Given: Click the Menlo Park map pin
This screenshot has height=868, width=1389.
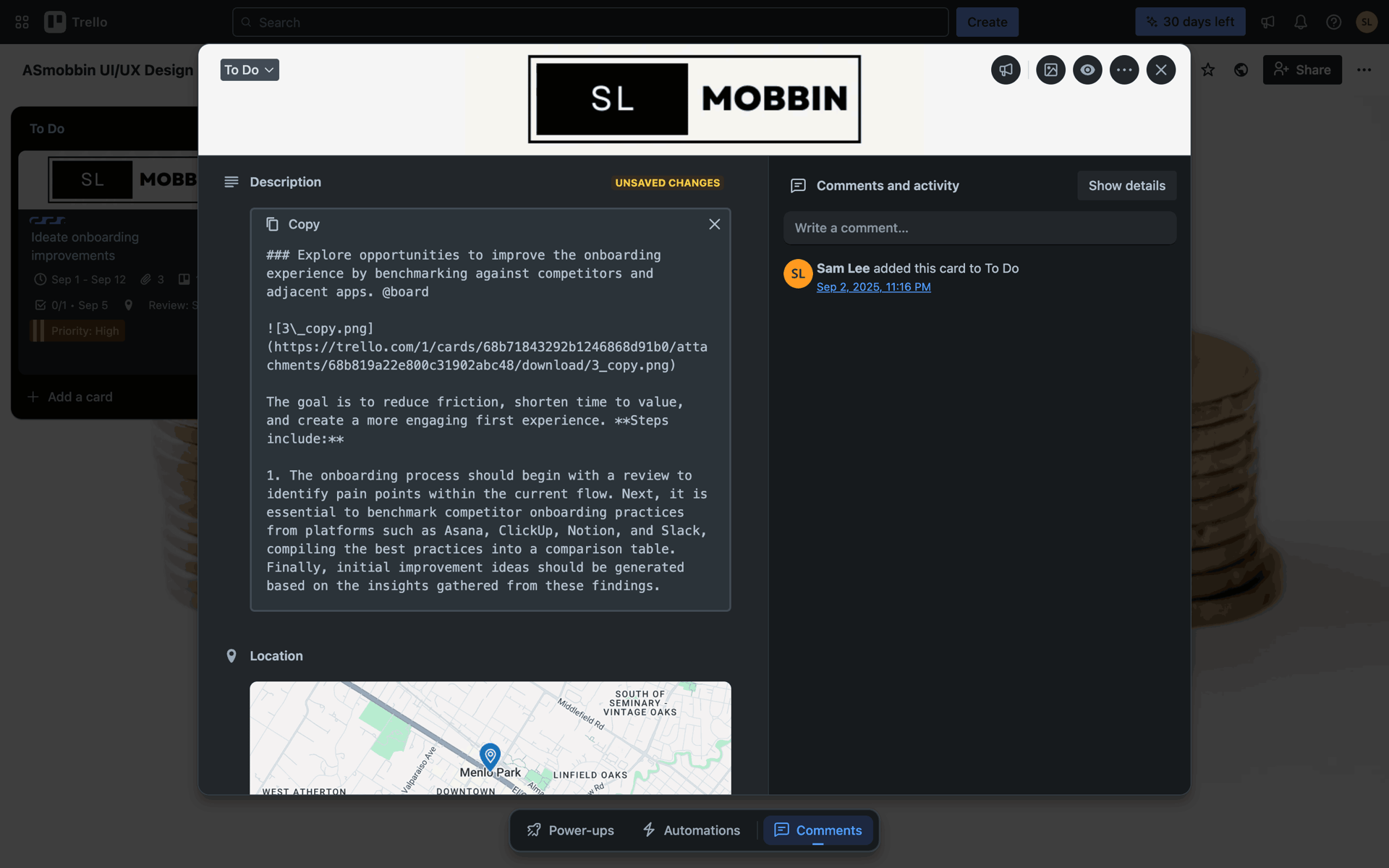Looking at the screenshot, I should pyautogui.click(x=490, y=757).
